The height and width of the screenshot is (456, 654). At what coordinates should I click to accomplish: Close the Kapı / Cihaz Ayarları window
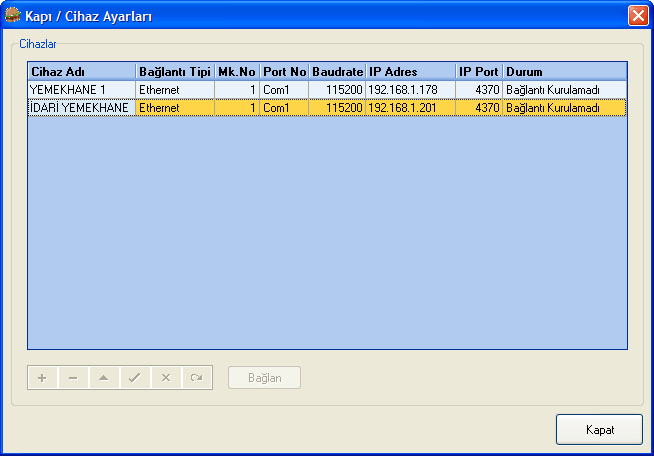coord(637,16)
